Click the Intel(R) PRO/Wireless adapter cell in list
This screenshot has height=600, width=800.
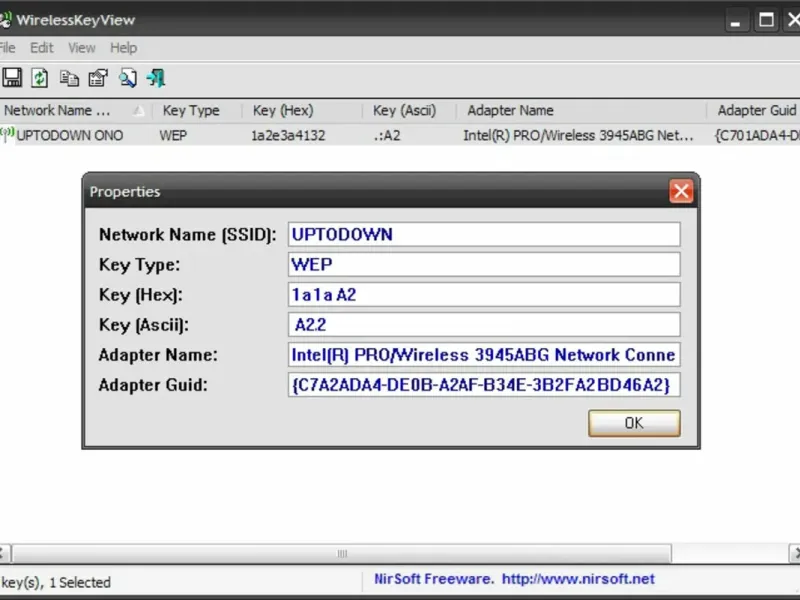pyautogui.click(x=578, y=136)
